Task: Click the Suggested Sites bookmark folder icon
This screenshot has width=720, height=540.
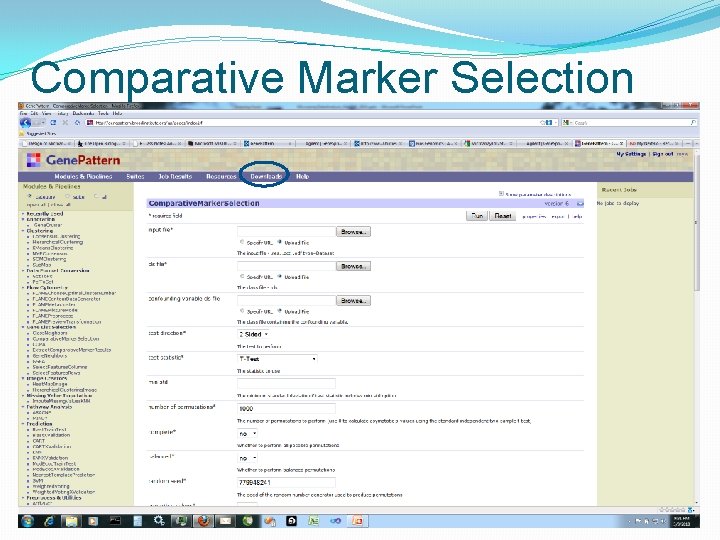Action: click(22, 134)
